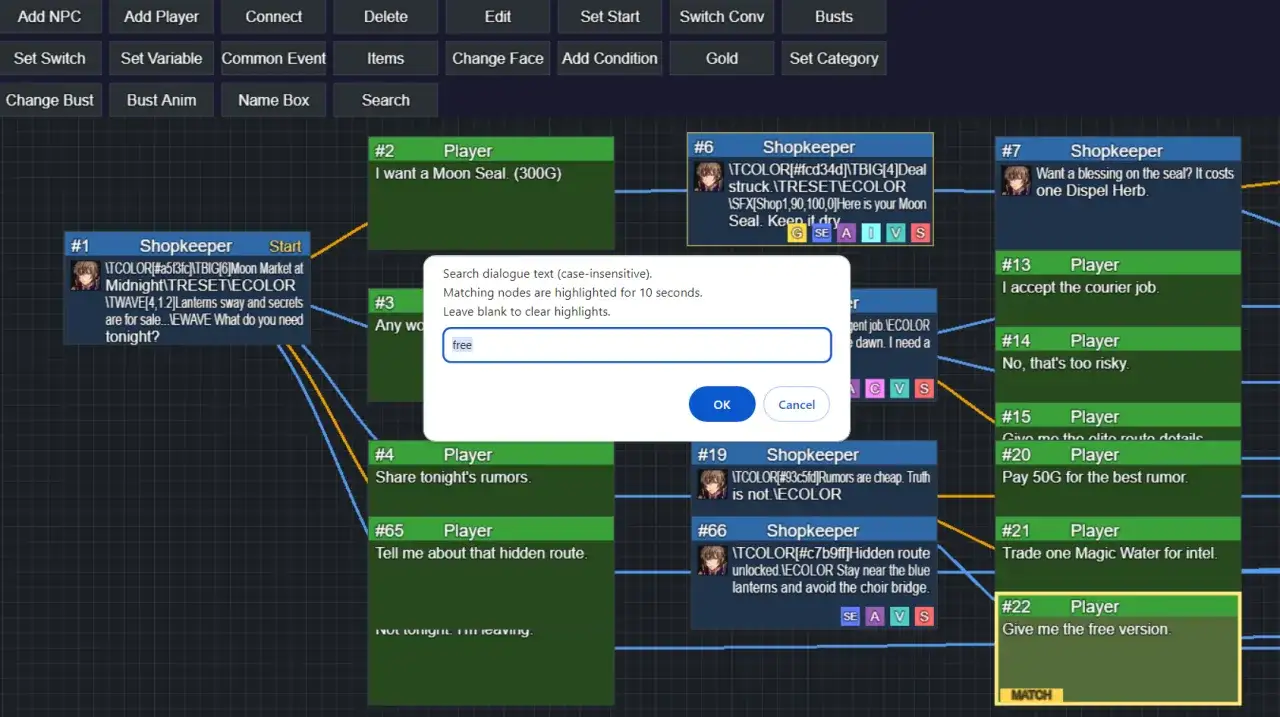Cancel the search dialog
The image size is (1280, 717).
(x=796, y=404)
